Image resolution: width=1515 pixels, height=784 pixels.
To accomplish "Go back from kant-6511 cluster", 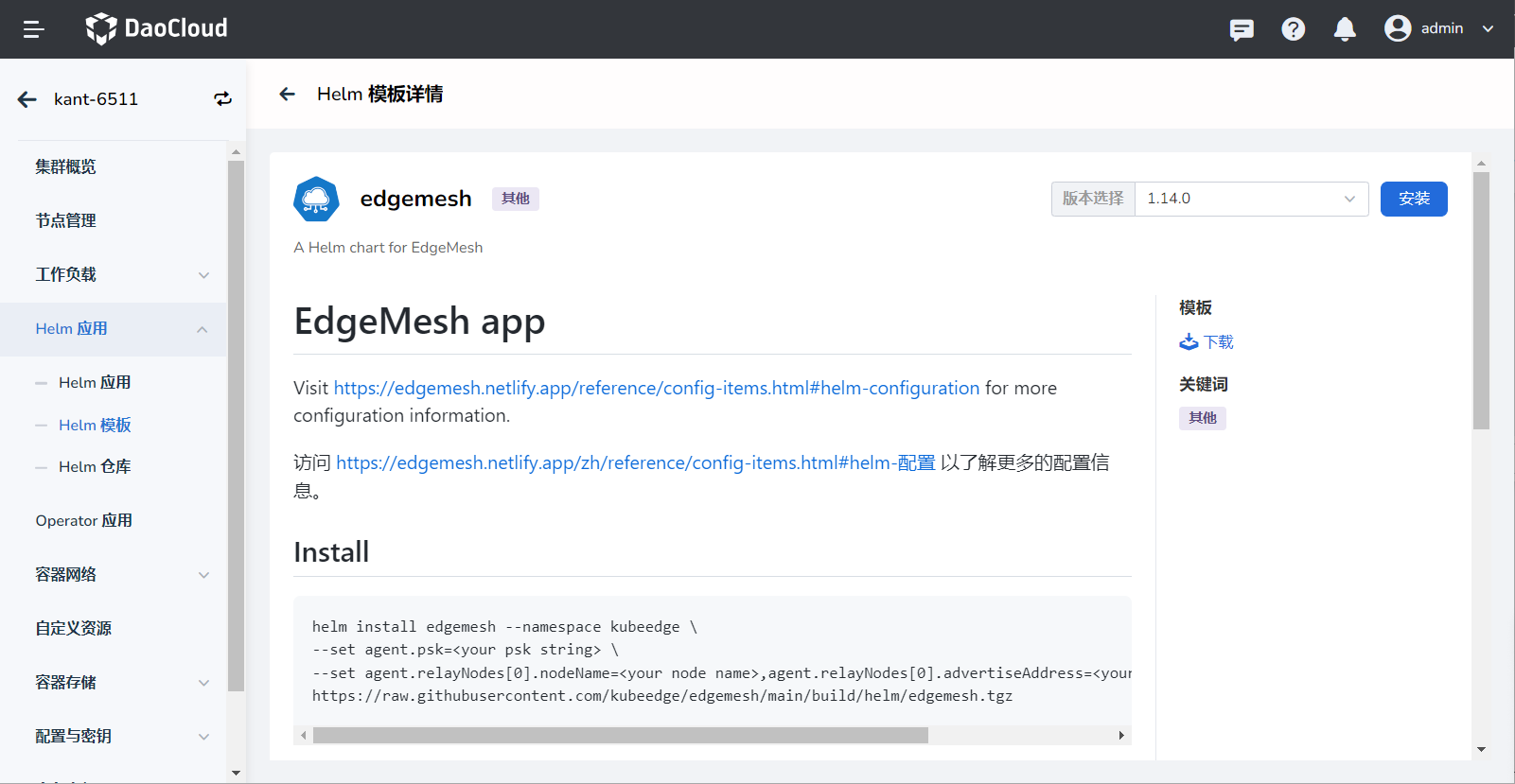I will (x=27, y=99).
